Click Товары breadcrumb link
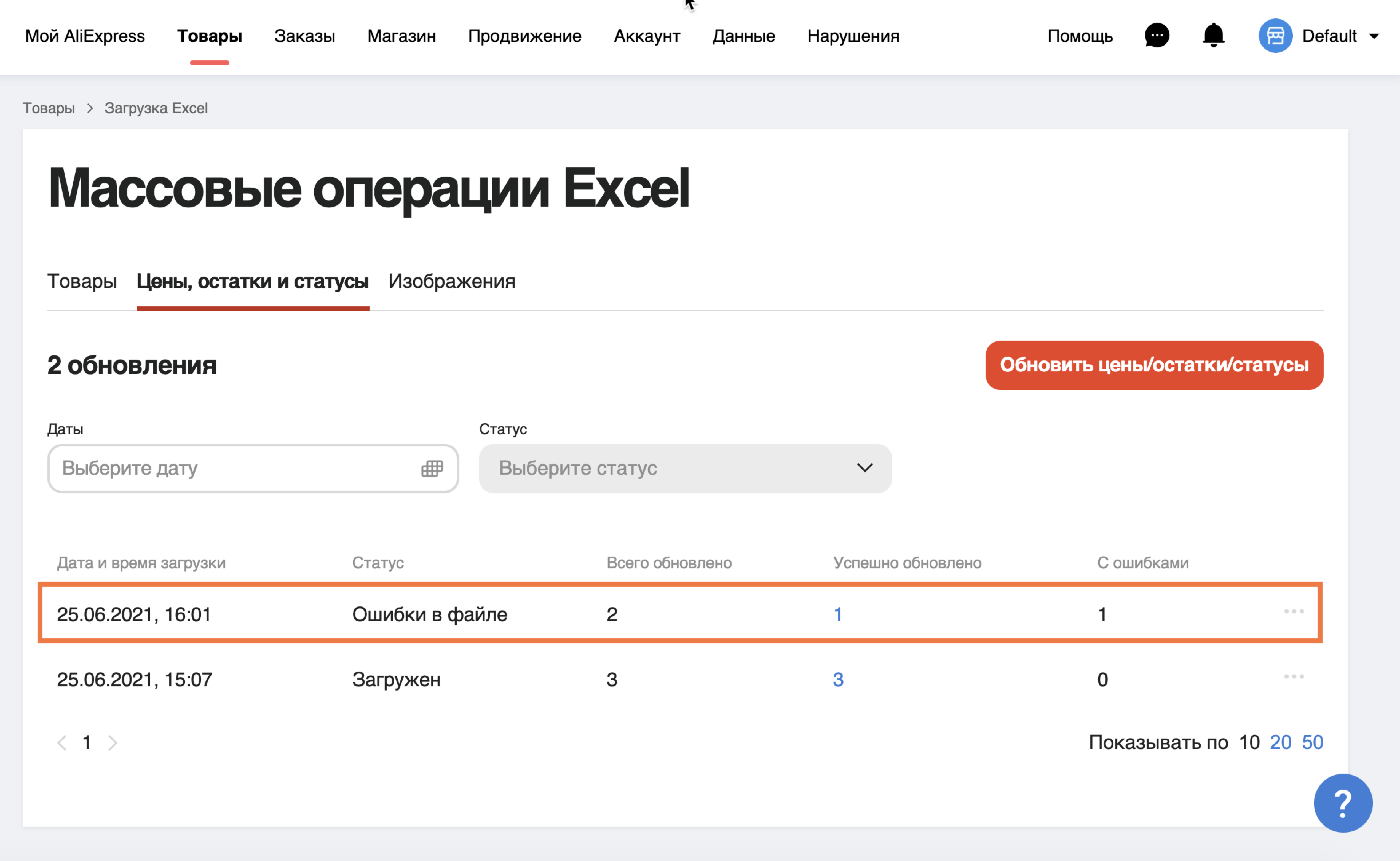Image resolution: width=1400 pixels, height=861 pixels. 48,108
